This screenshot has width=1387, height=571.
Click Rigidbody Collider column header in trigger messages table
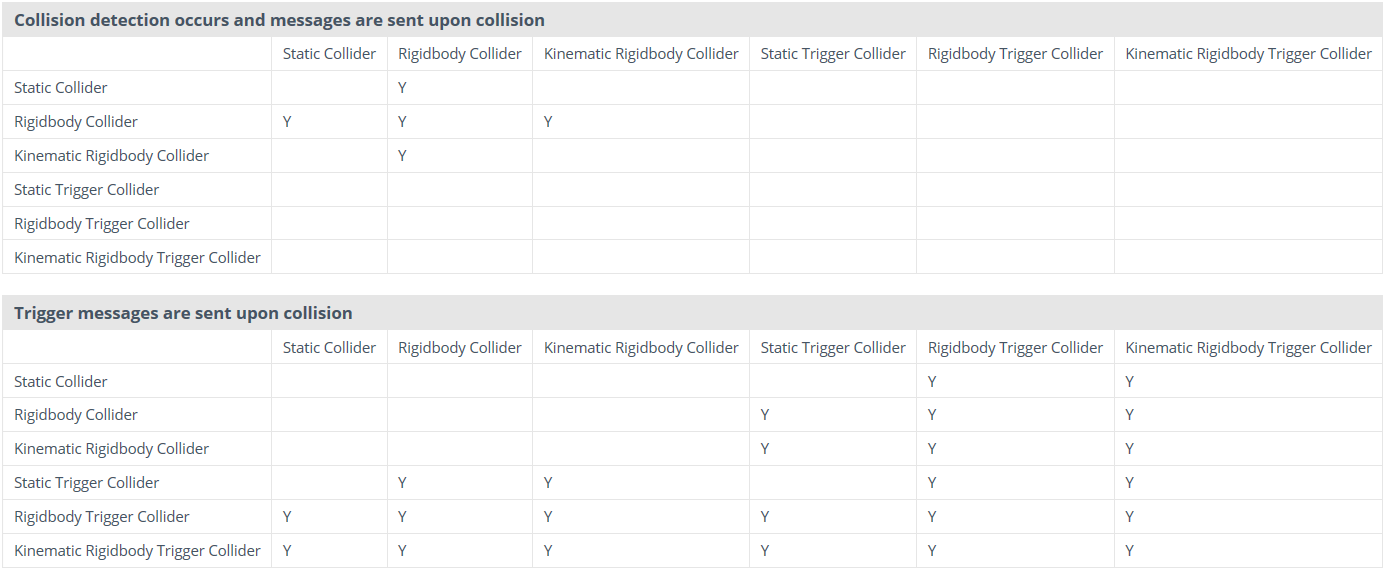(x=460, y=348)
